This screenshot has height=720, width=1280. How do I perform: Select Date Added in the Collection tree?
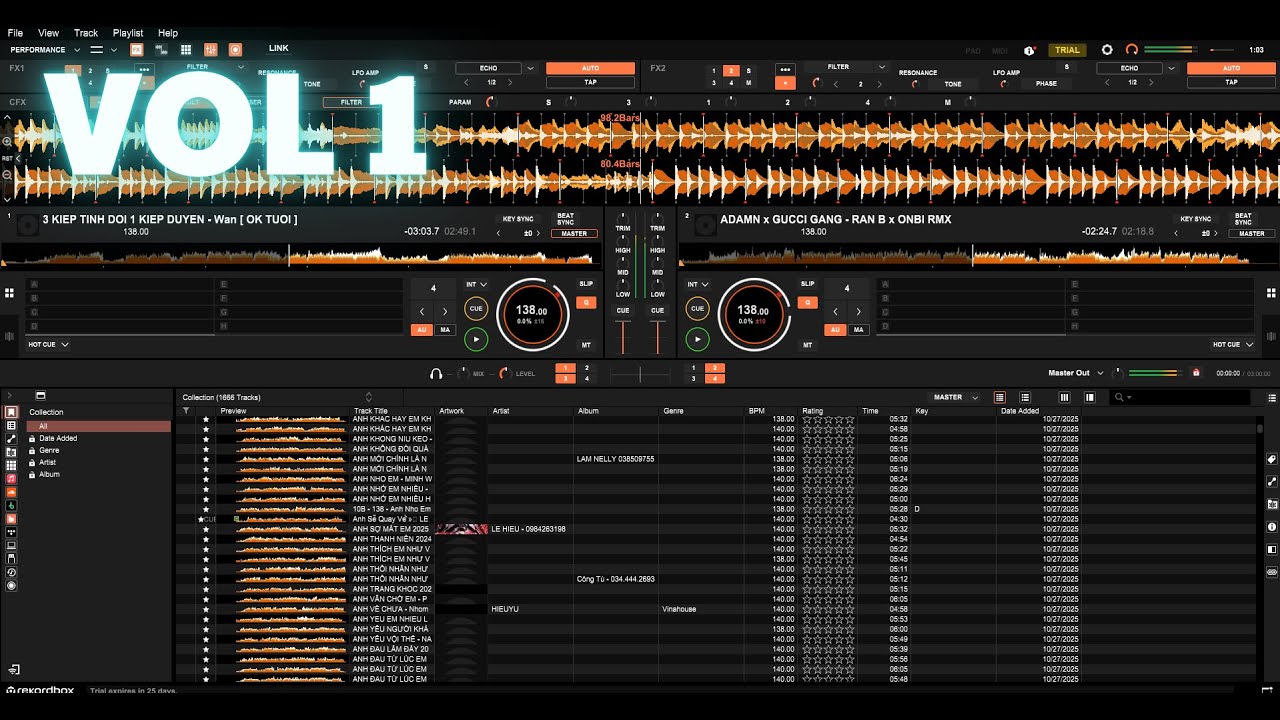[x=58, y=438]
